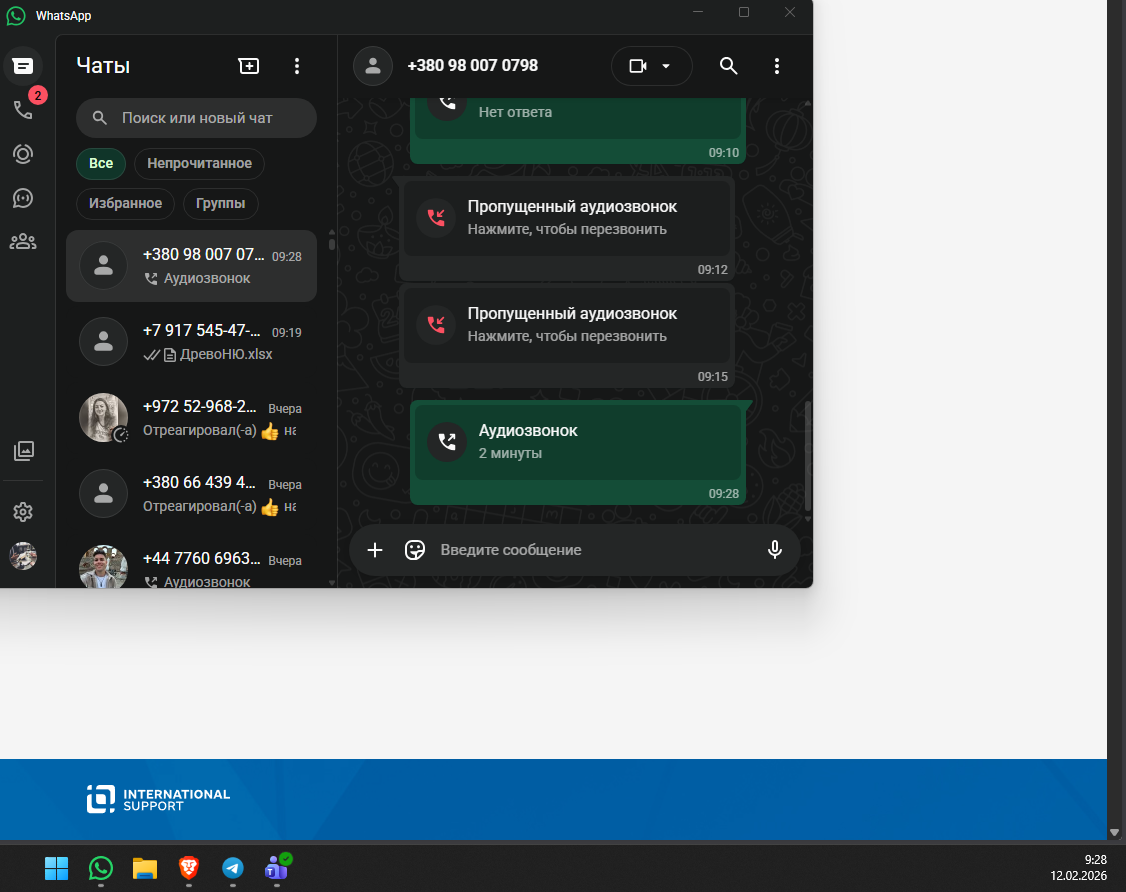Select the 'Избранное' filter chip

125,203
